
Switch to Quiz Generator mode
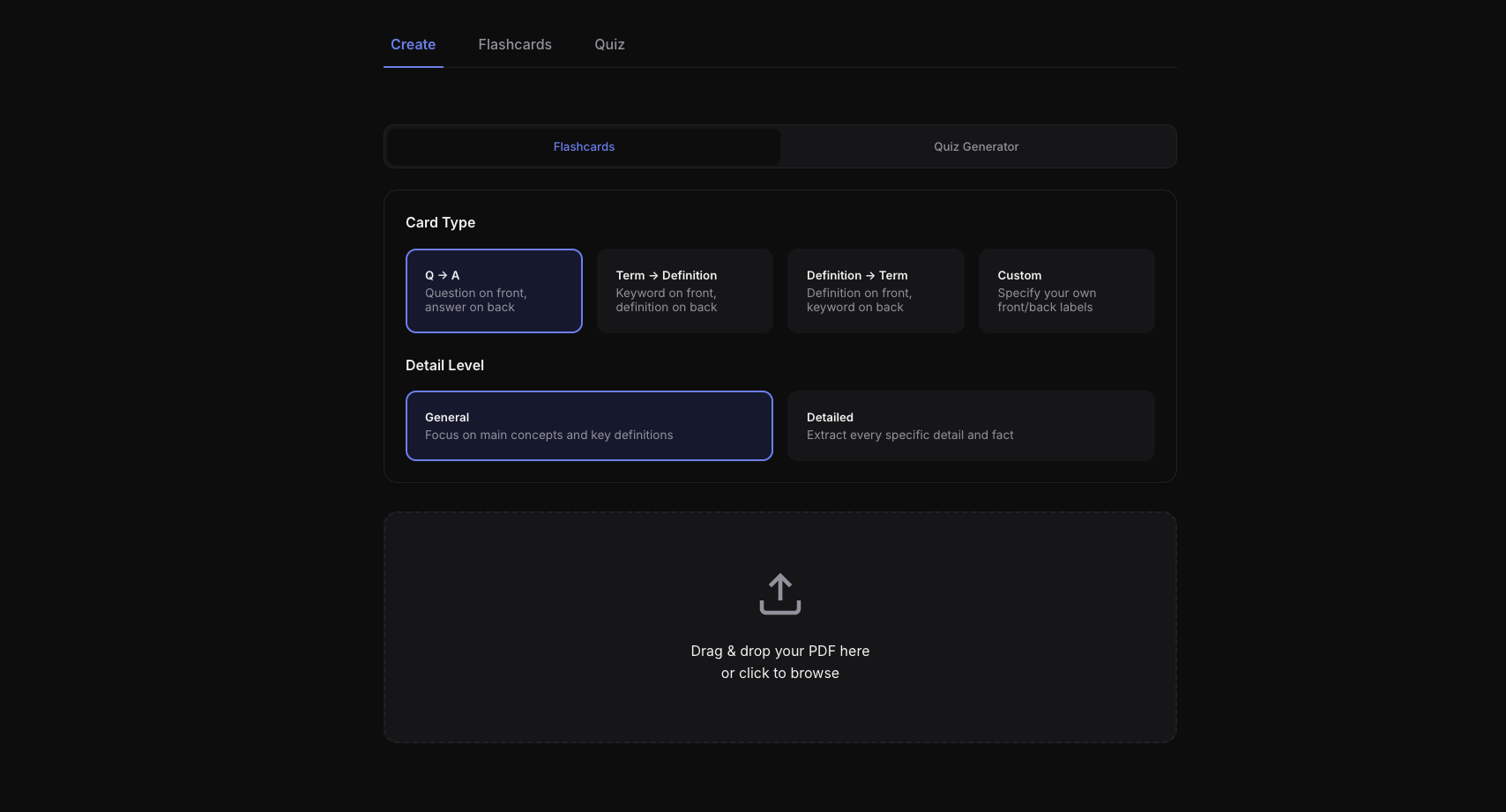976,146
